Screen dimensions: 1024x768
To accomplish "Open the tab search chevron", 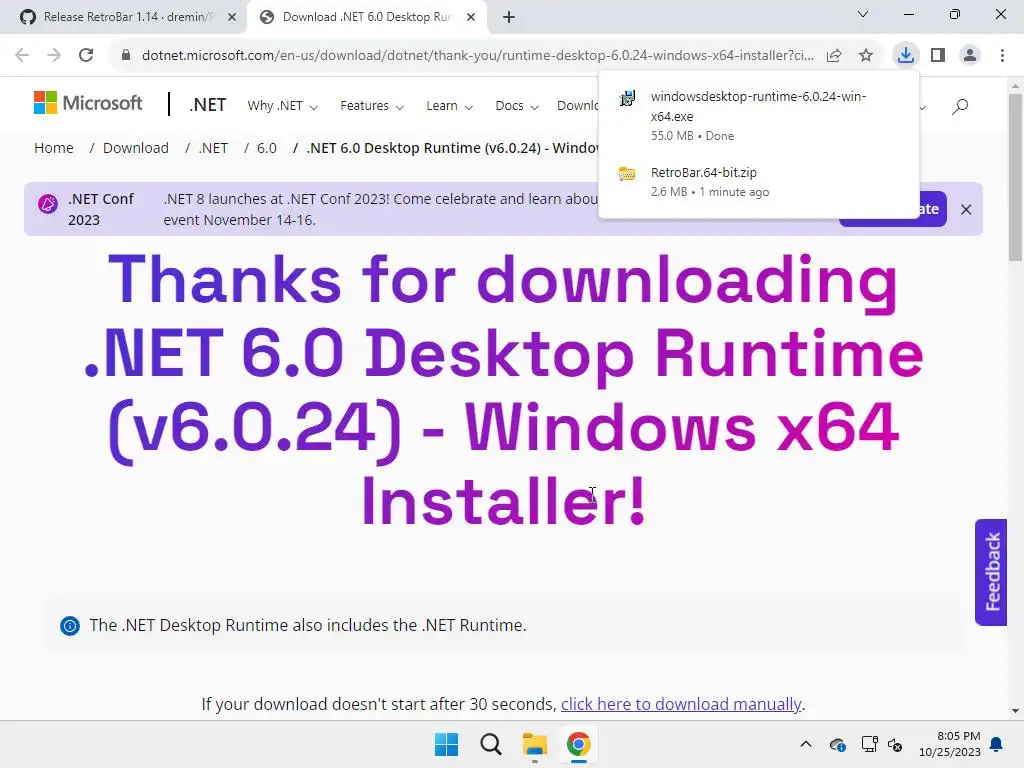I will [863, 14].
